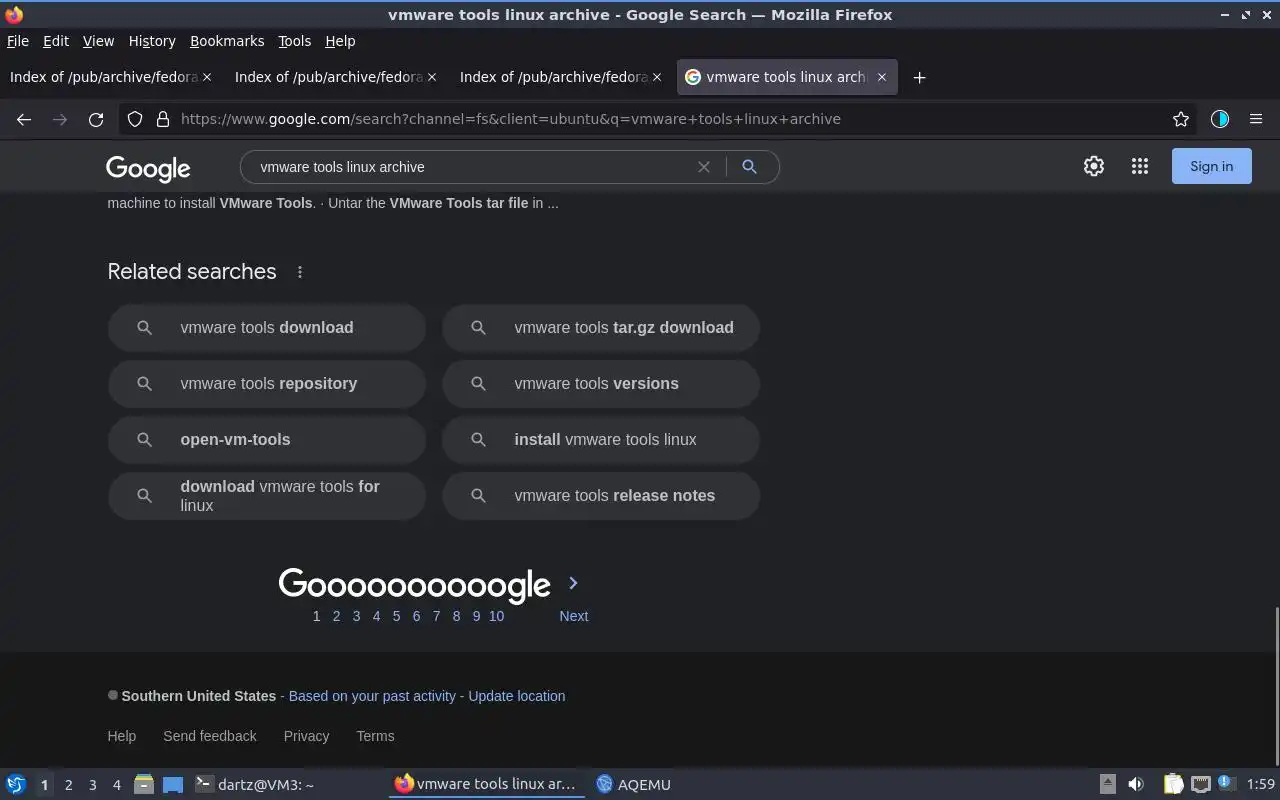Open the Privacy footer link
Screen dimensions: 1280x800
[306, 736]
